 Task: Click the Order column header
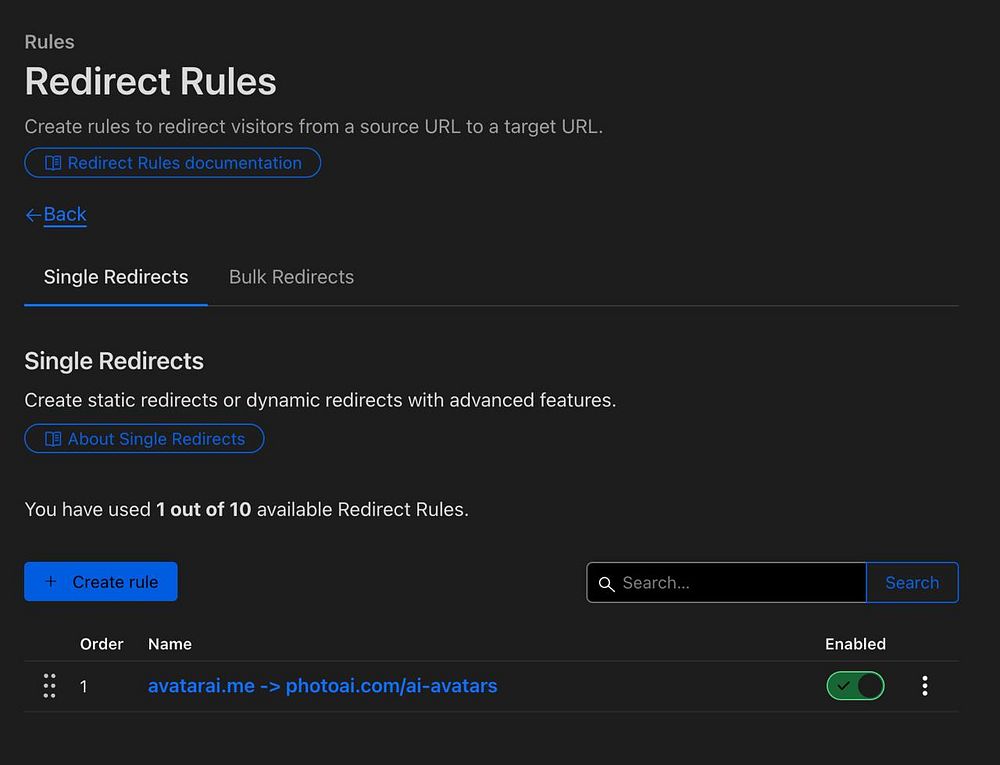[101, 644]
